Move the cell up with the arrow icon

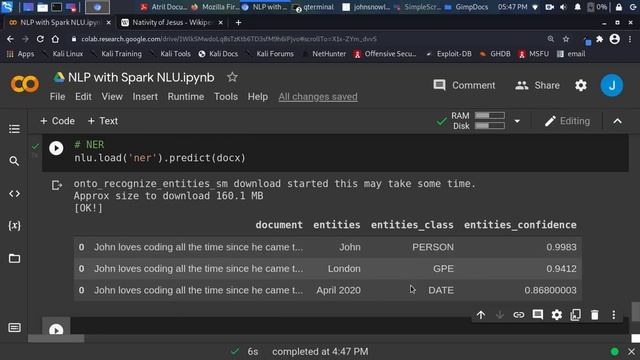(481, 315)
